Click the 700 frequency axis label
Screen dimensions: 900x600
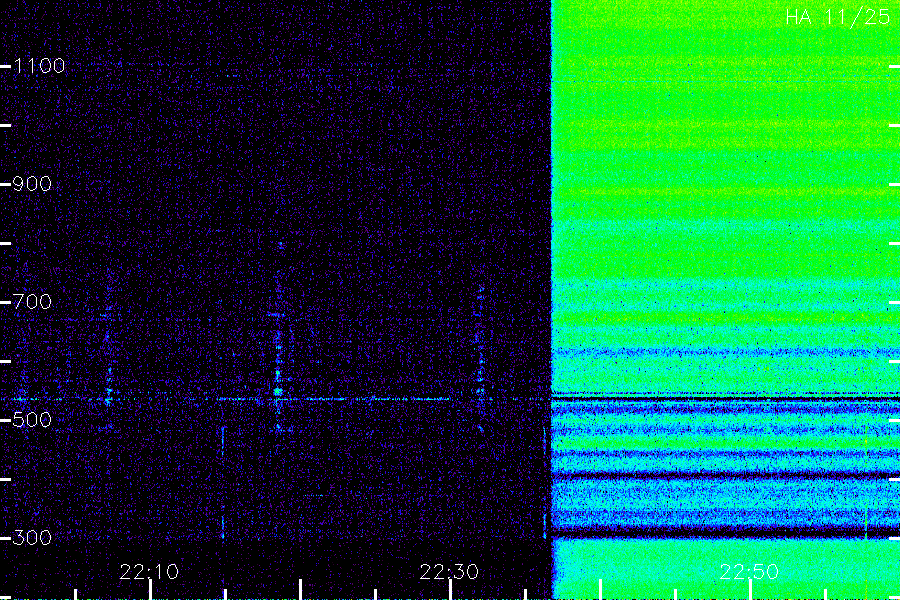[x=32, y=301]
